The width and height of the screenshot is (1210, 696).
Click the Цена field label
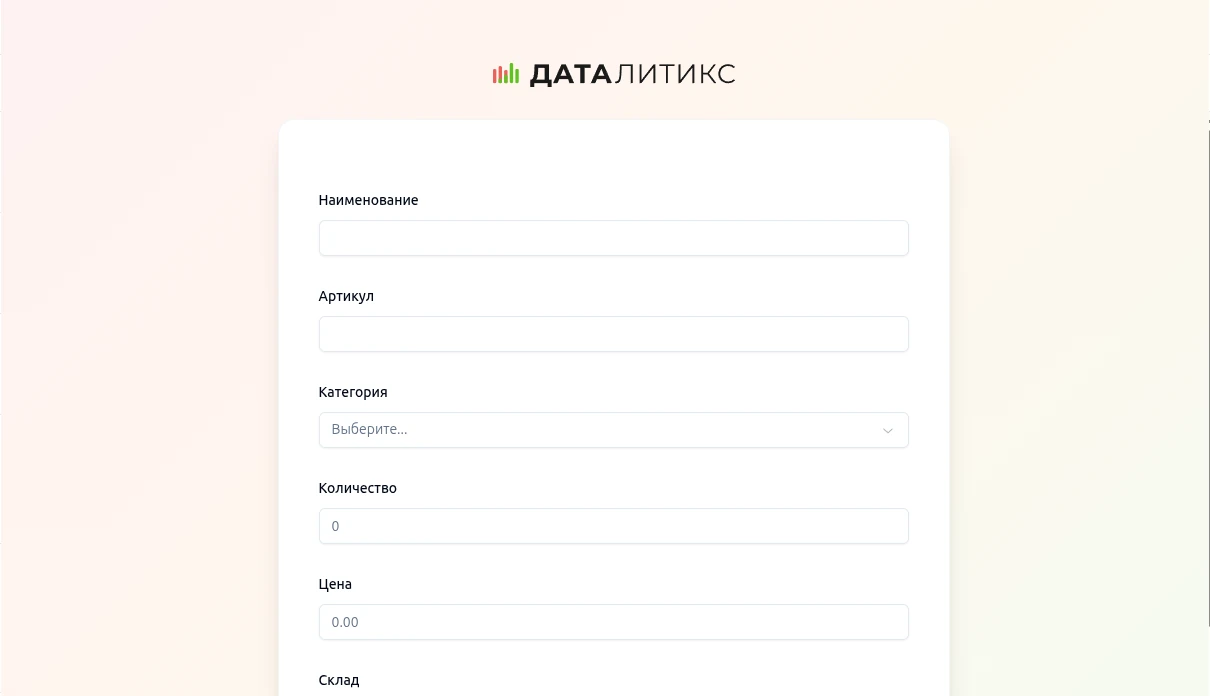(x=335, y=584)
